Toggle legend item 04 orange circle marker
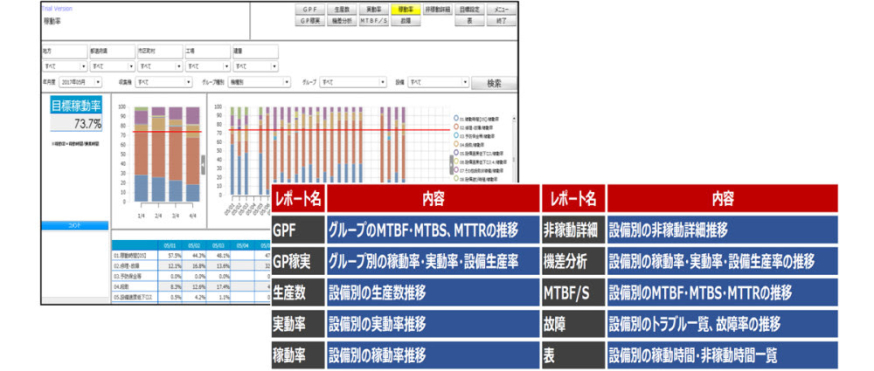The width and height of the screenshot is (874, 371). click(x=457, y=144)
